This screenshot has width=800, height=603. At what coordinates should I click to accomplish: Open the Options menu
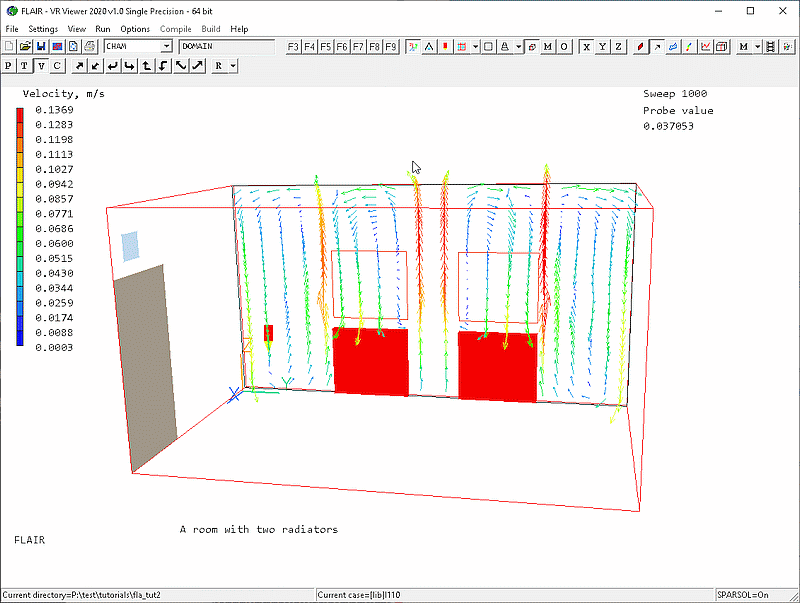pyautogui.click(x=135, y=29)
